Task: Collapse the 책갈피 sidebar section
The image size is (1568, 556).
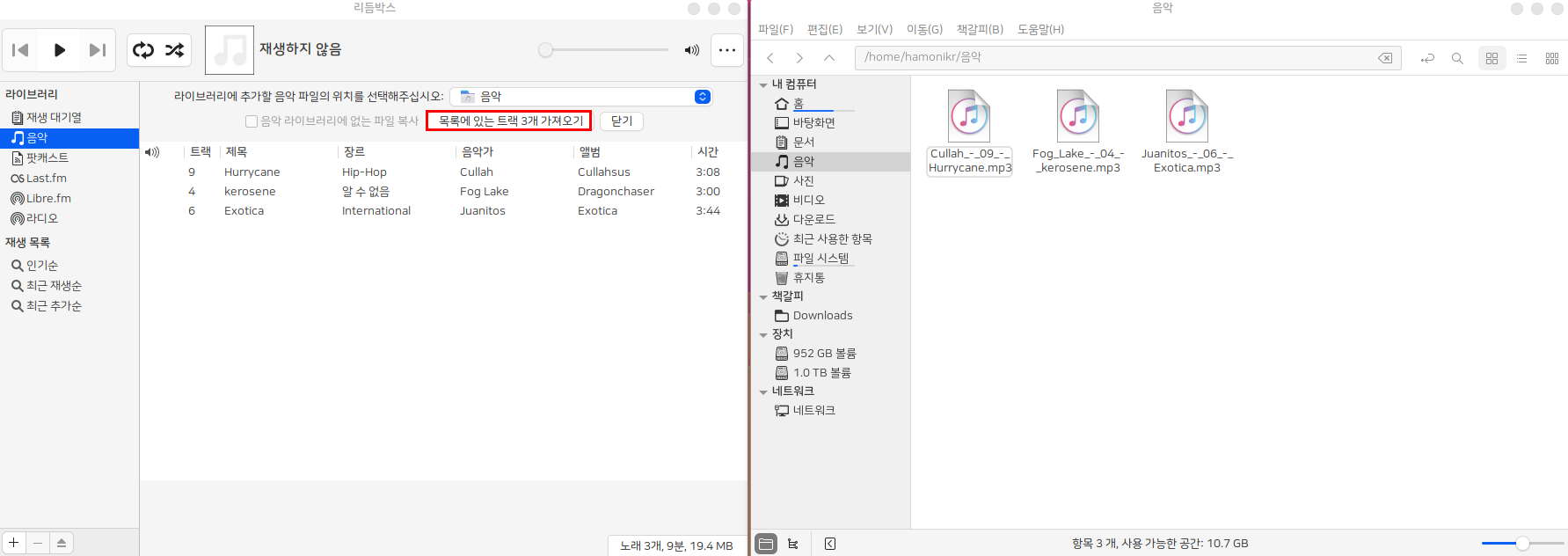Action: tap(763, 297)
